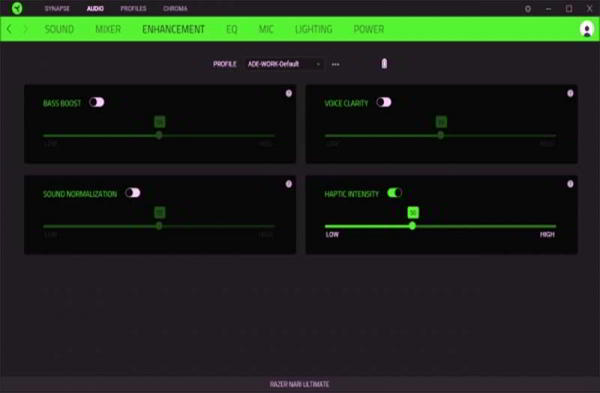Click the Haptic Intensity slider handle
Screen dimensions: 600x393
tap(412, 226)
